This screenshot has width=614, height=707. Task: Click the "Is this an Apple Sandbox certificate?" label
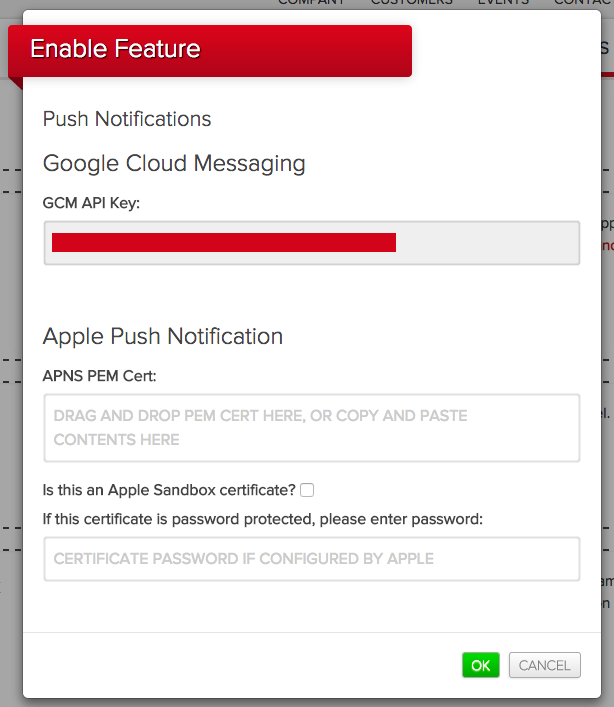tap(169, 490)
